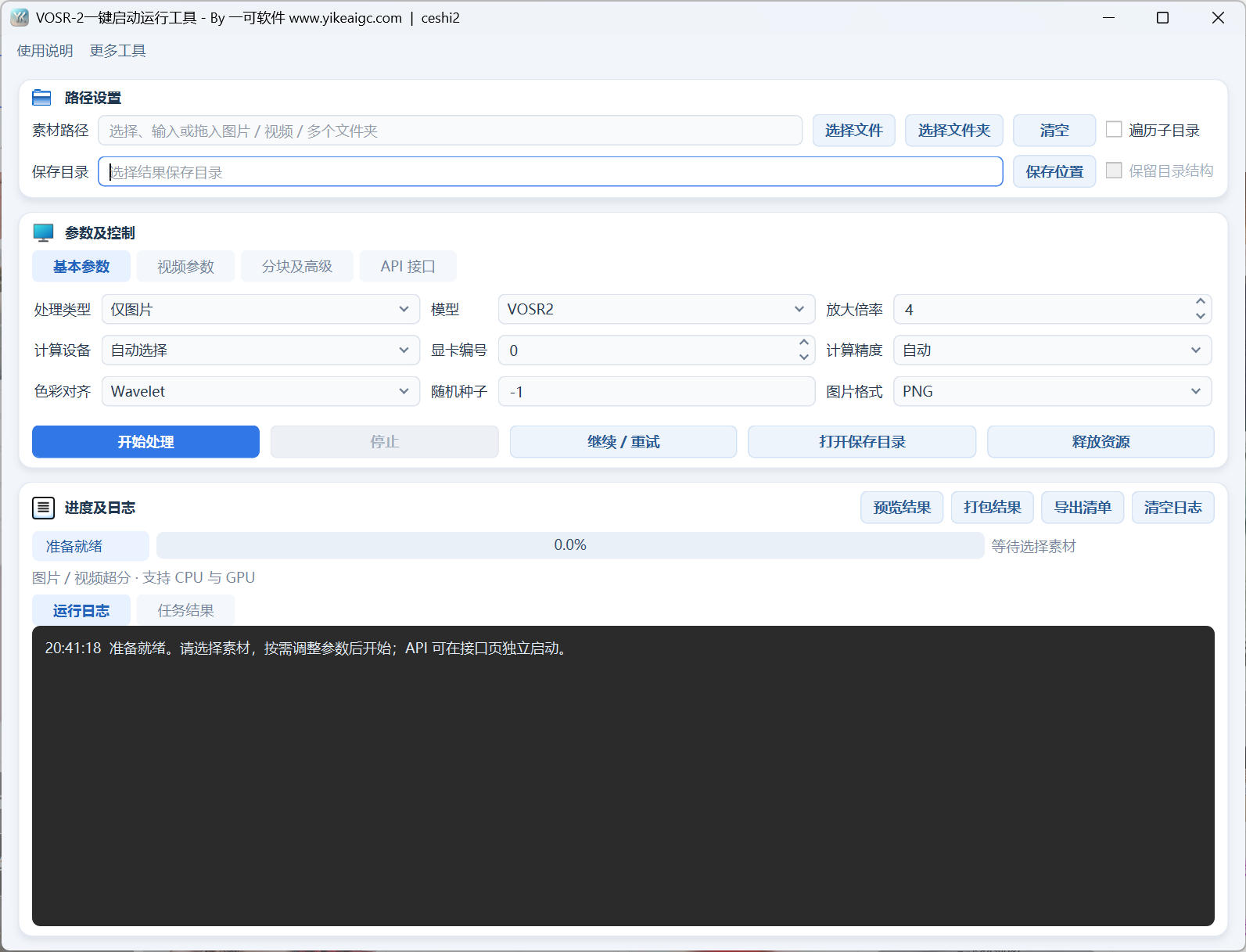Decrease 显卡编号 with the down arrow
Image resolution: width=1246 pixels, height=952 pixels.
point(803,357)
